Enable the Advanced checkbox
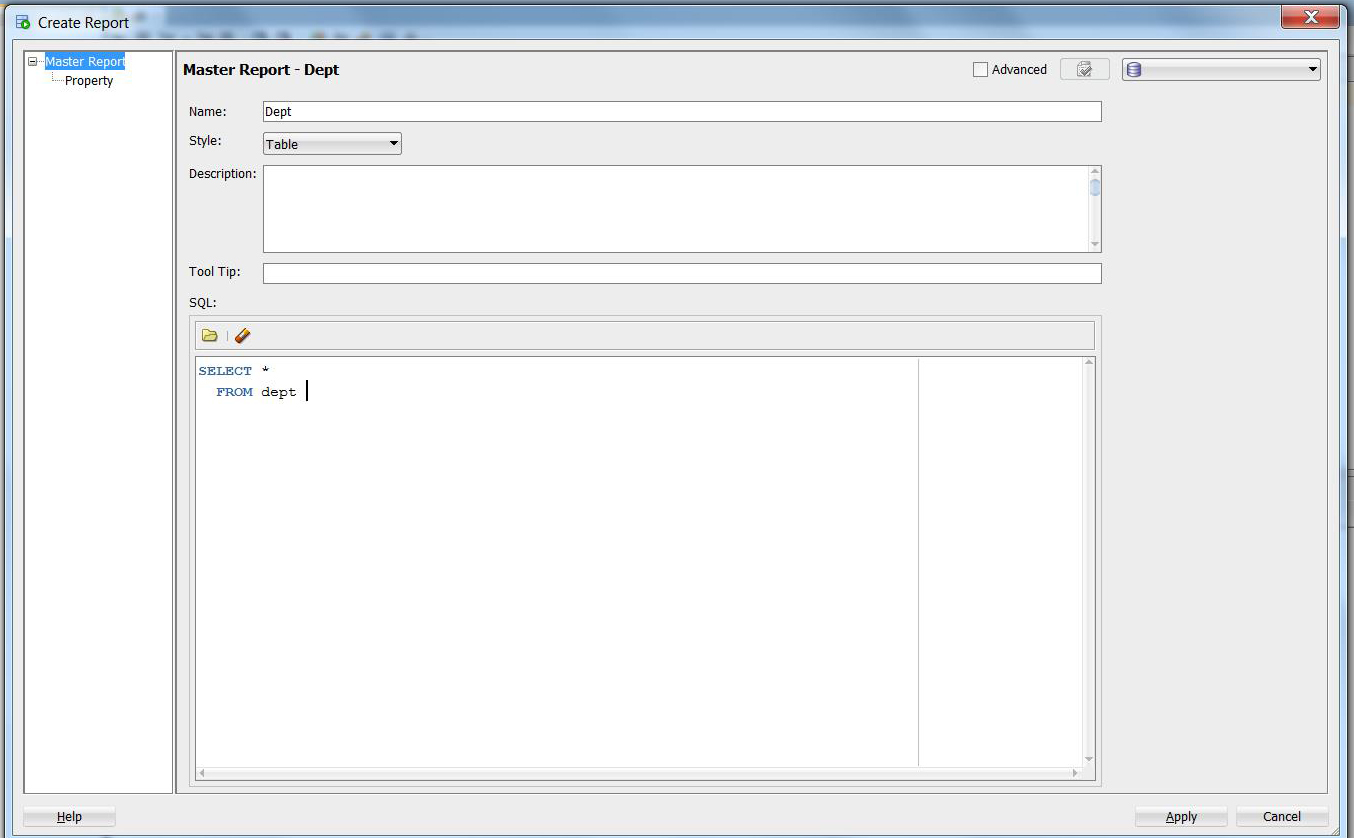Image resolution: width=1354 pixels, height=838 pixels. [x=979, y=69]
